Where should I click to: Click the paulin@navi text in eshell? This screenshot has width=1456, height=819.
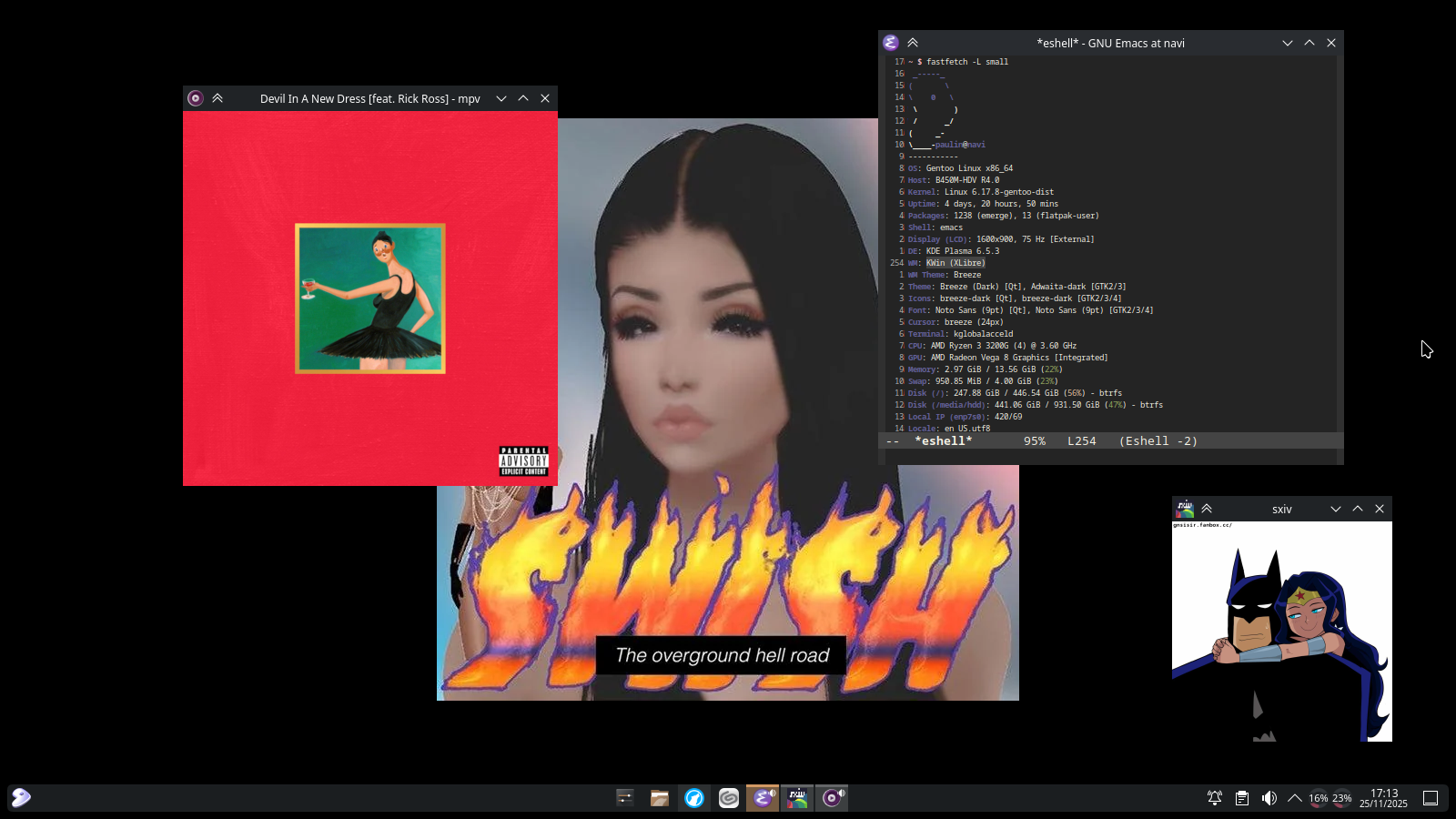click(x=960, y=145)
